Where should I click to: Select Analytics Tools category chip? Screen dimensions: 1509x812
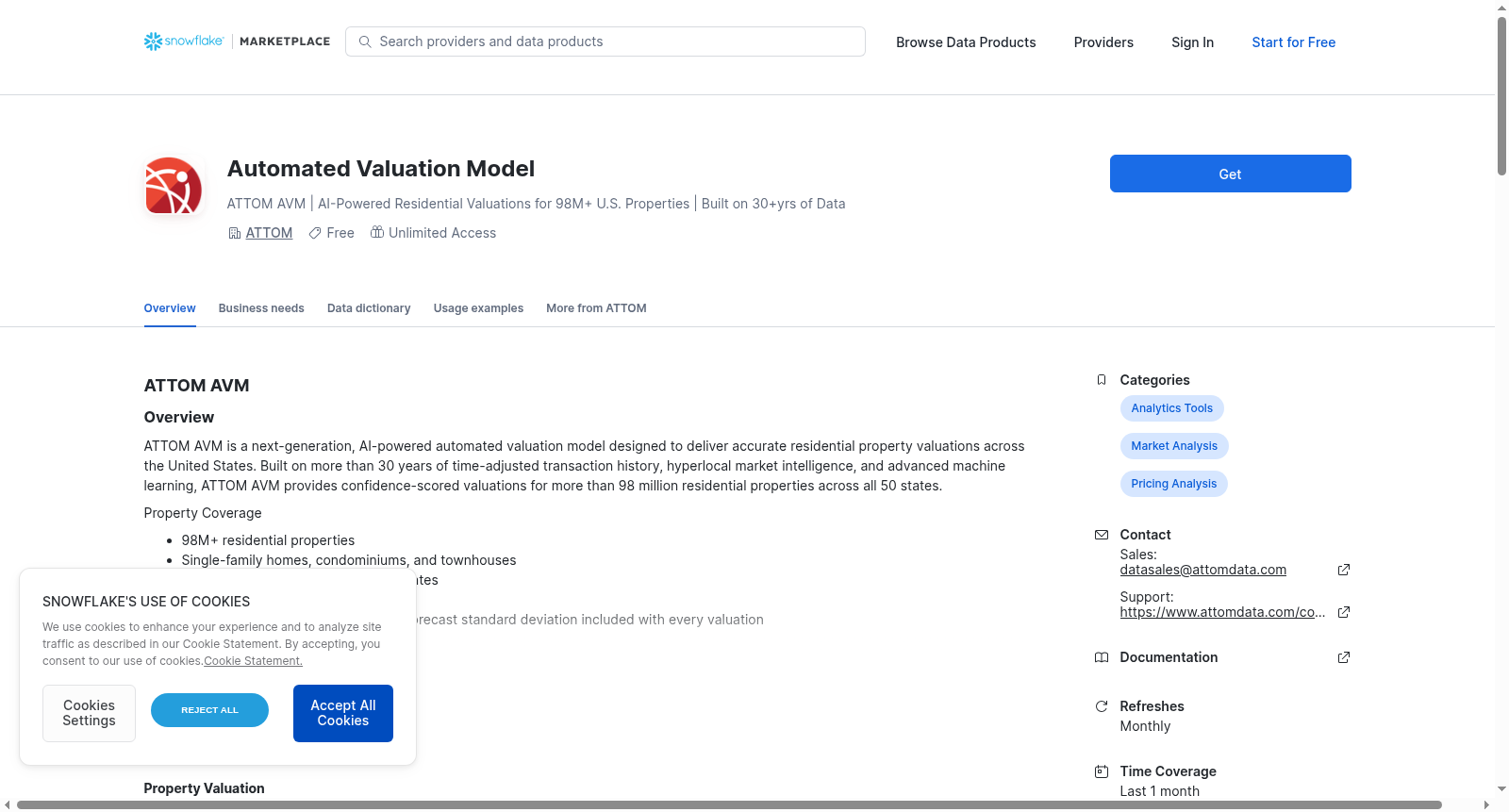pos(1171,408)
